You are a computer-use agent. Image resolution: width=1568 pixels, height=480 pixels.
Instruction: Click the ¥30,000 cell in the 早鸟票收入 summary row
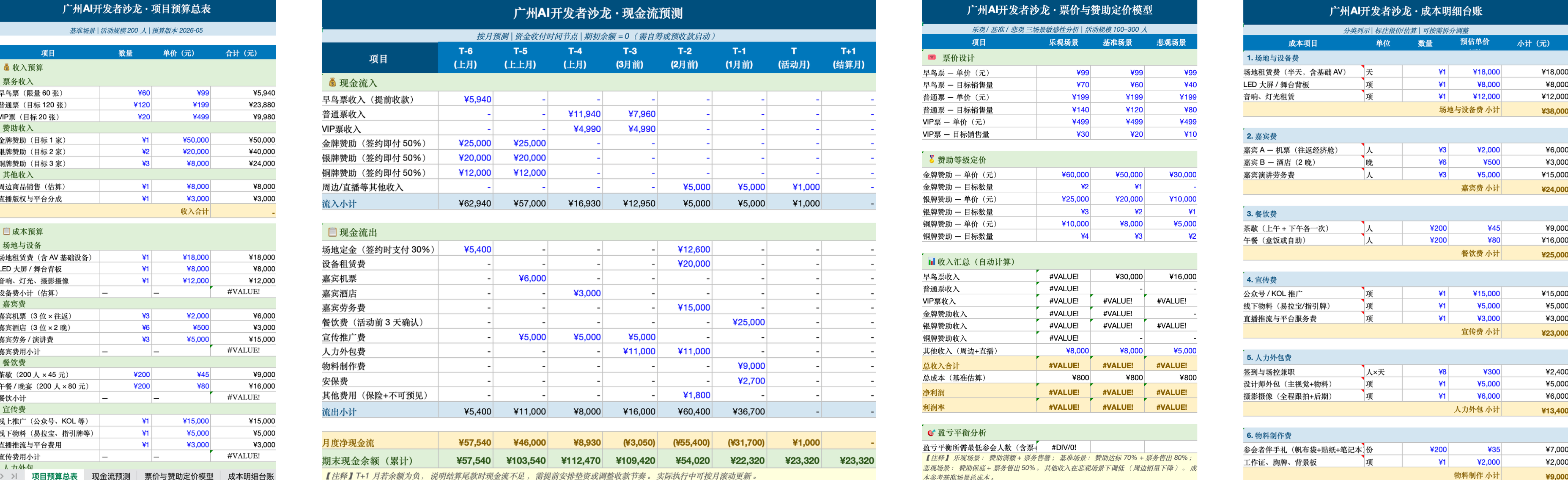[1129, 276]
